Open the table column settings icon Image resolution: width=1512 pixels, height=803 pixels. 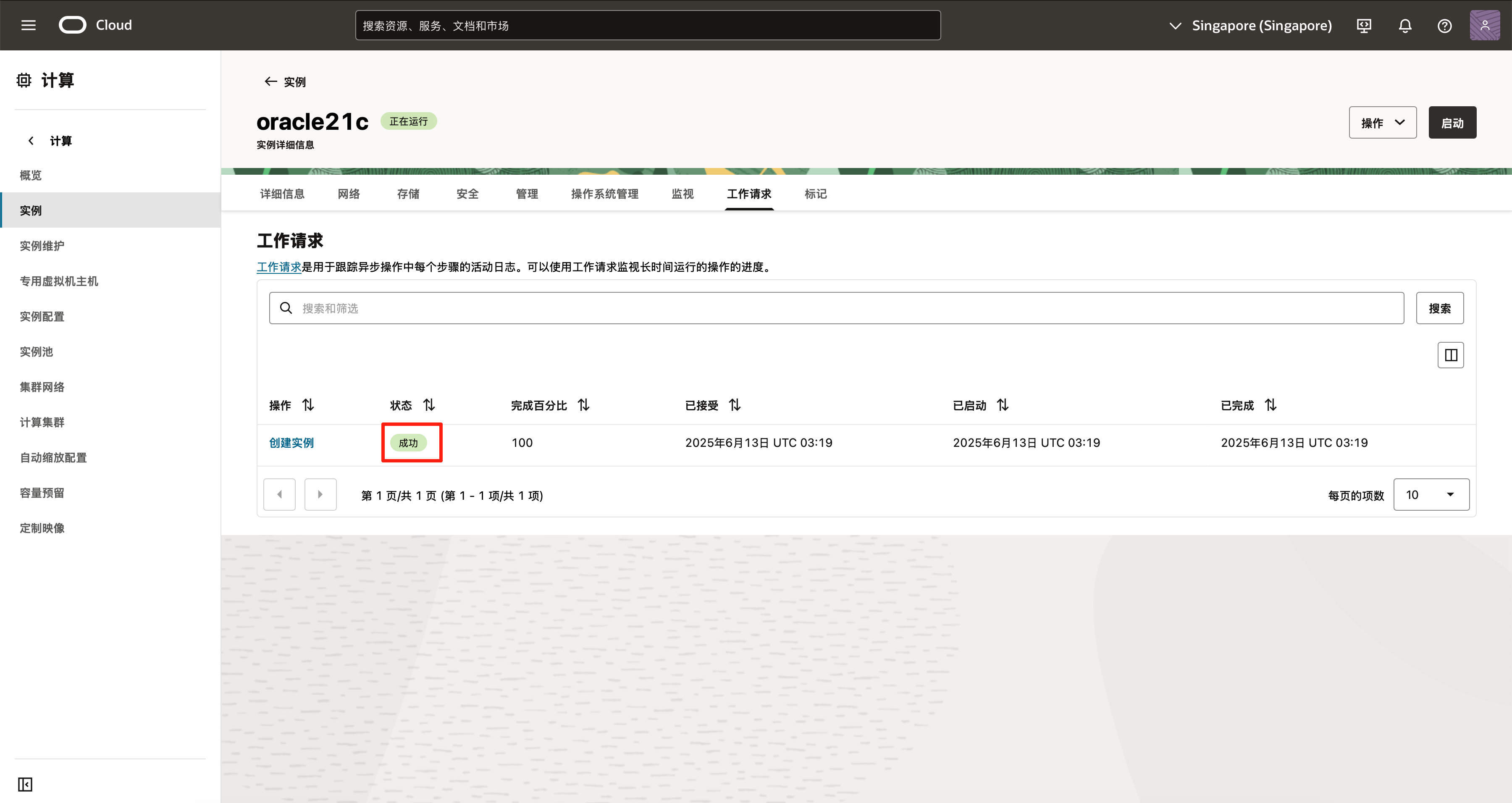(1450, 355)
